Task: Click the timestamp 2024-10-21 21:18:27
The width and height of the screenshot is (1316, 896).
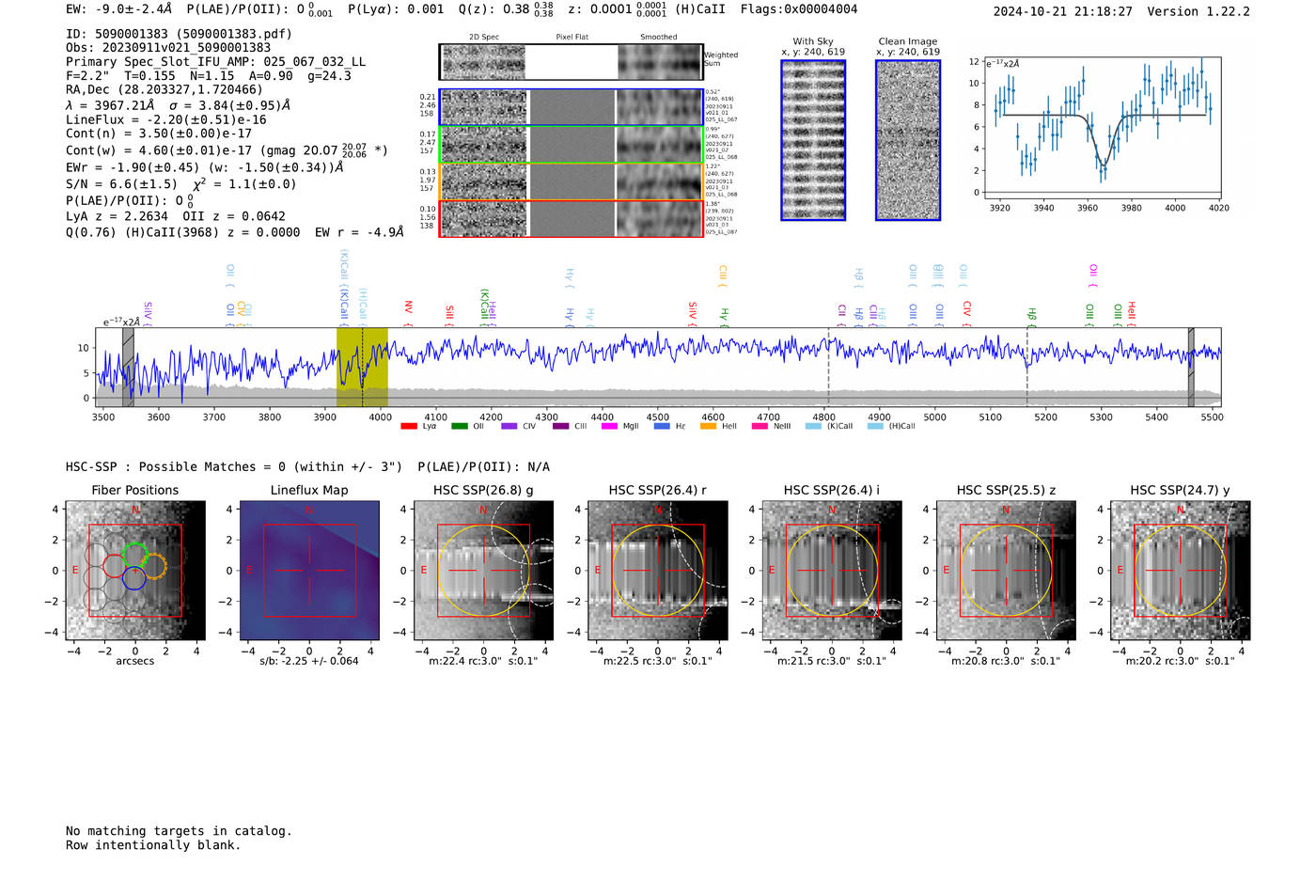Action: pos(1062,11)
